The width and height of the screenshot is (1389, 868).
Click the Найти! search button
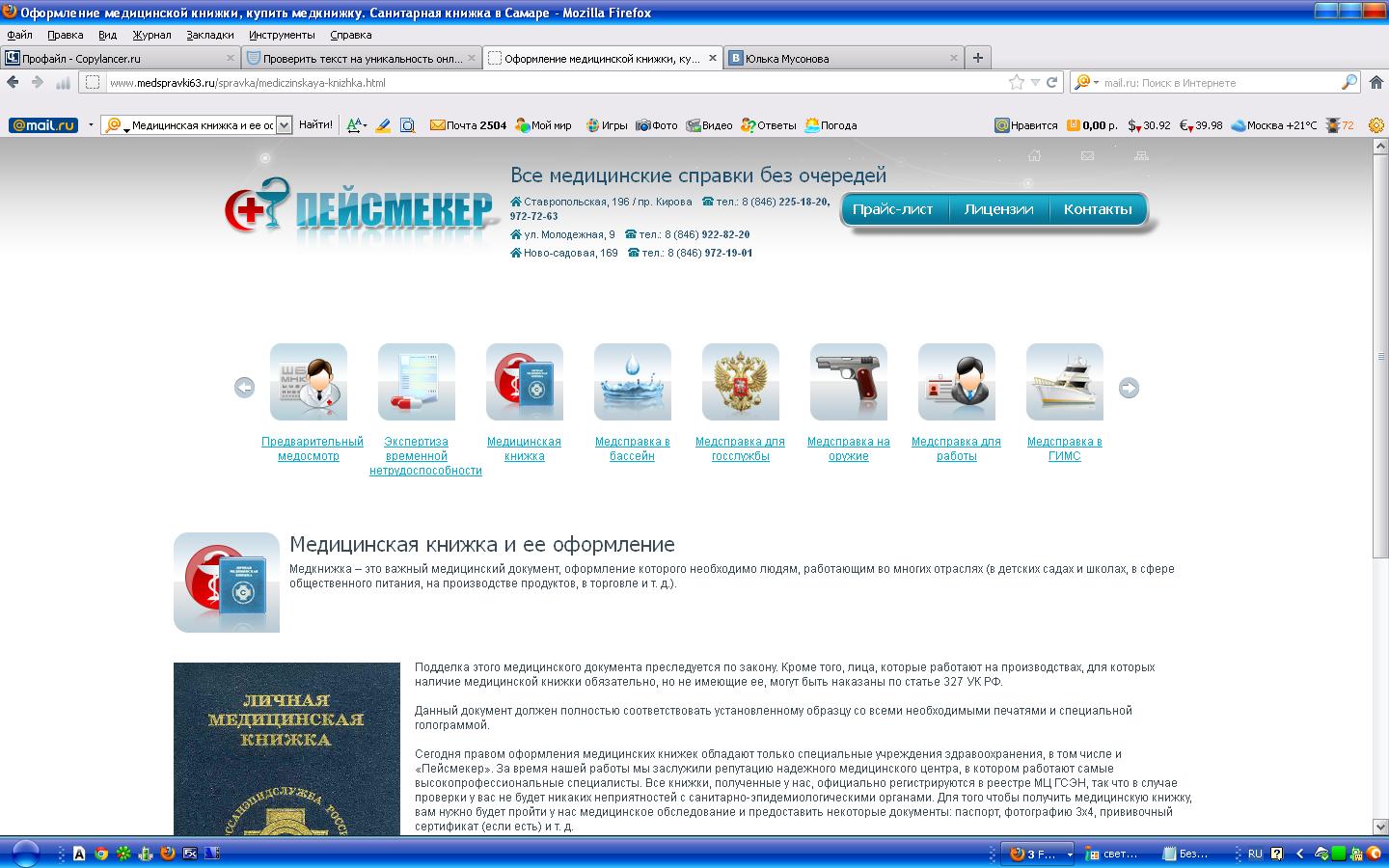pyautogui.click(x=315, y=125)
